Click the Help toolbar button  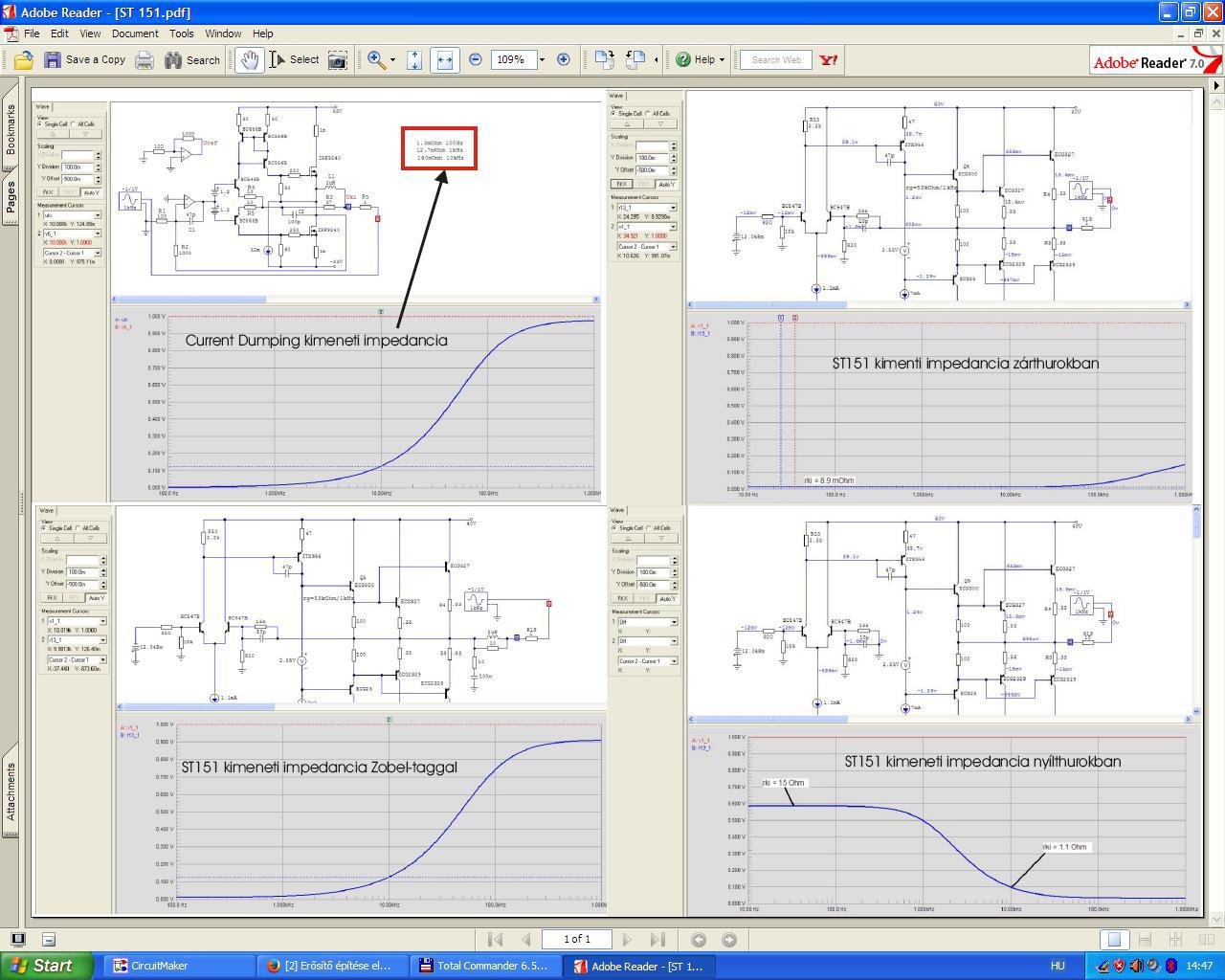pyautogui.click(x=696, y=60)
